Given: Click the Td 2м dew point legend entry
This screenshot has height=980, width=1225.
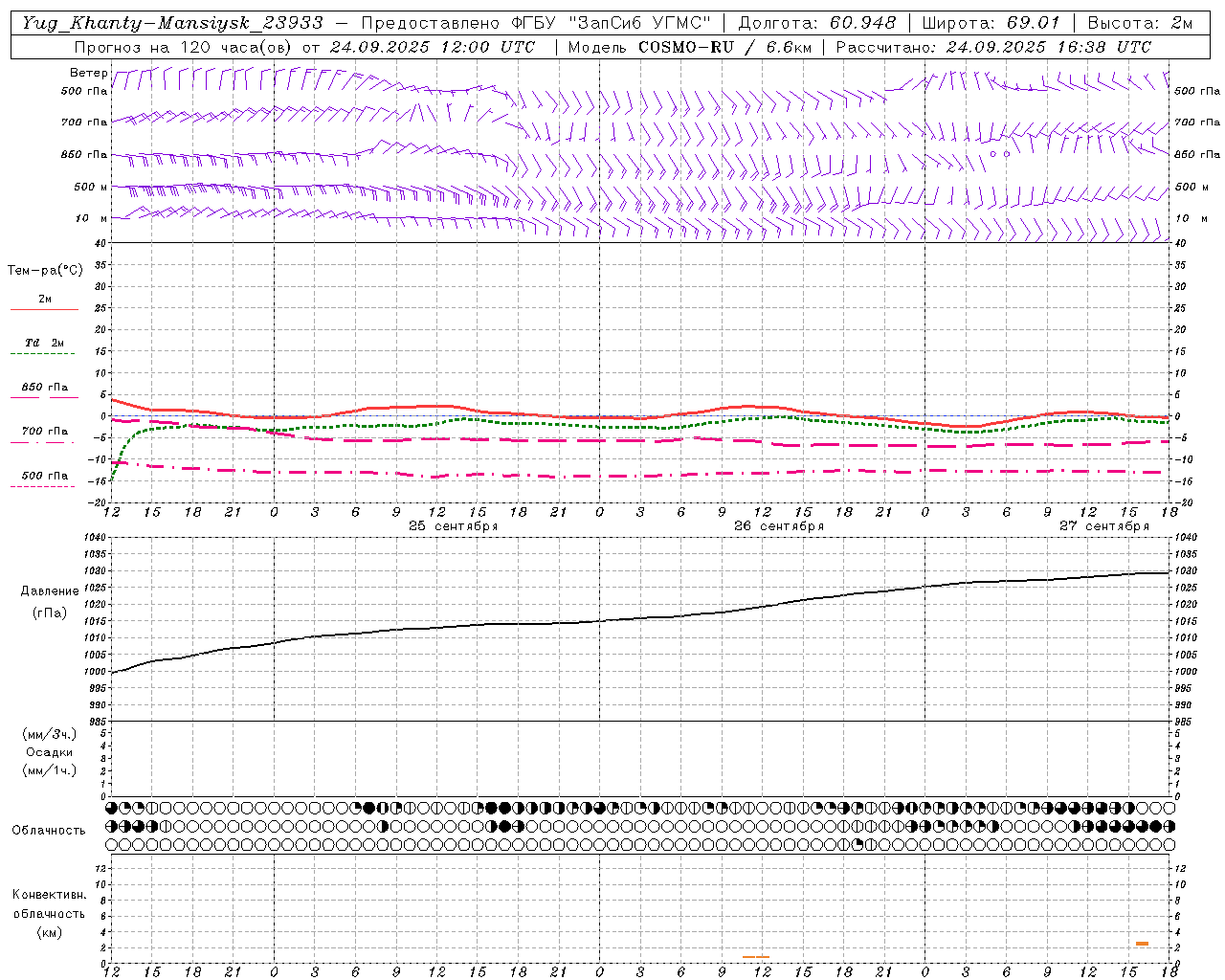Looking at the screenshot, I should click(44, 346).
